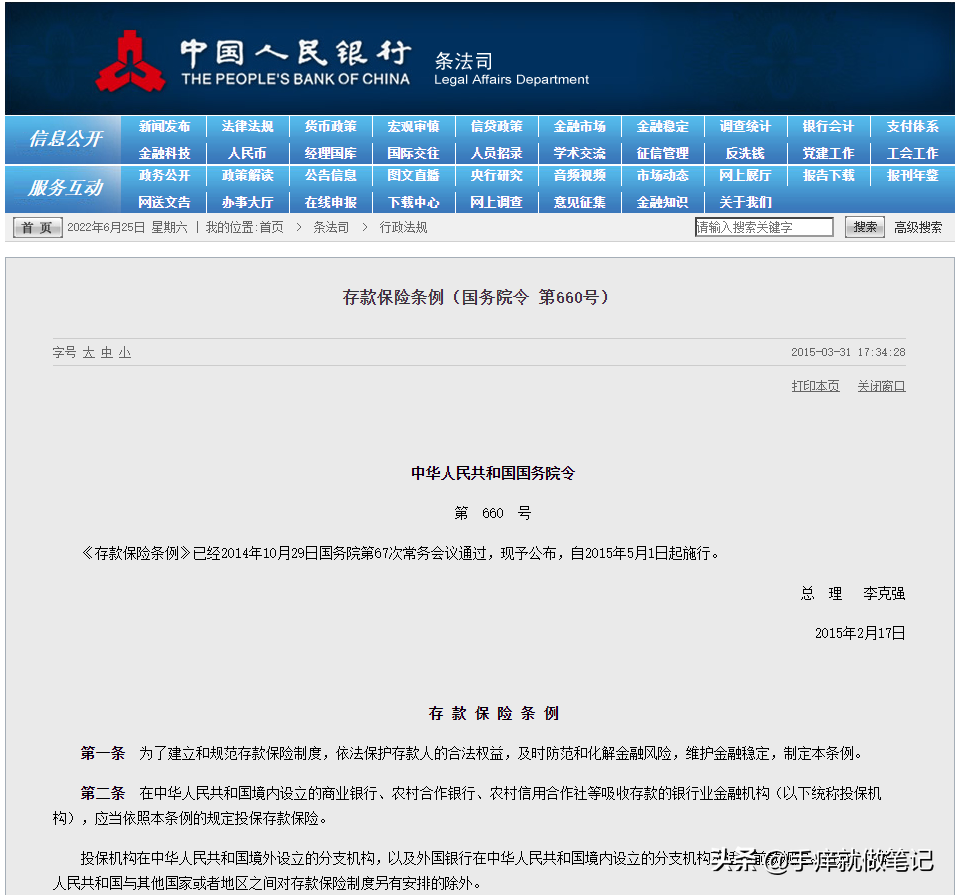Open 调查统计 navigation link
The height and width of the screenshot is (895, 956).
pos(745,126)
